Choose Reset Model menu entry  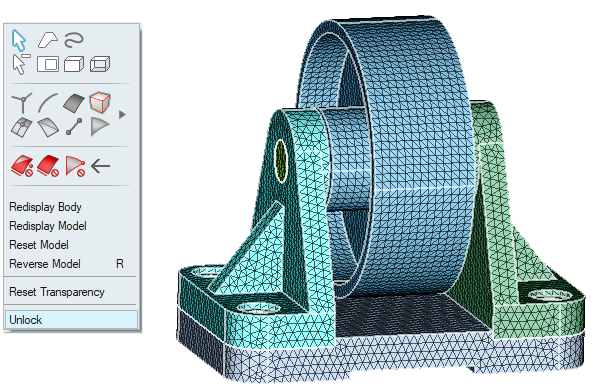(x=39, y=245)
